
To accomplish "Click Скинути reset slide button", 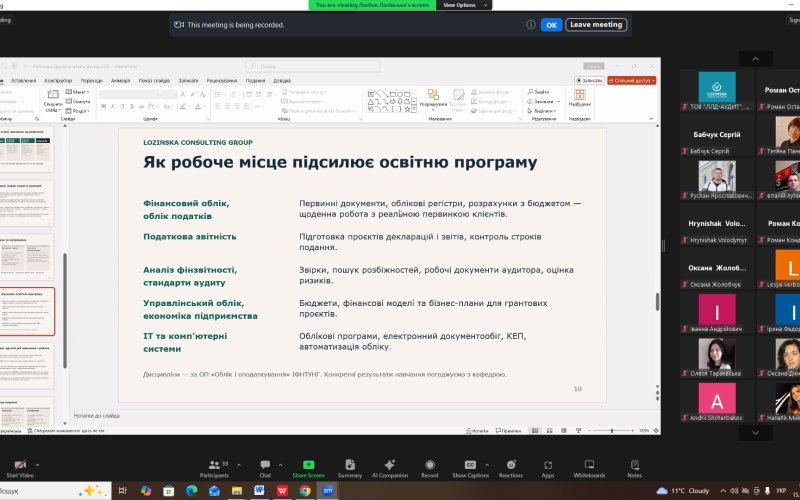I will (78, 102).
